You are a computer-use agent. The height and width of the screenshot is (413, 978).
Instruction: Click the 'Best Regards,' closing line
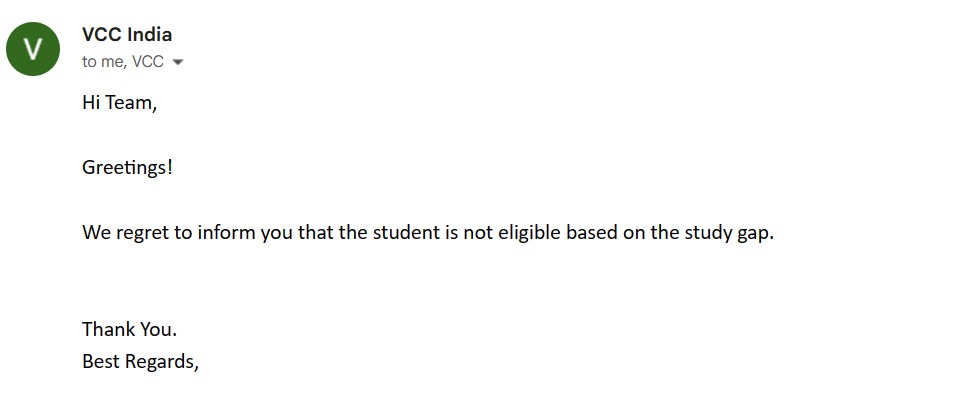[x=140, y=362]
